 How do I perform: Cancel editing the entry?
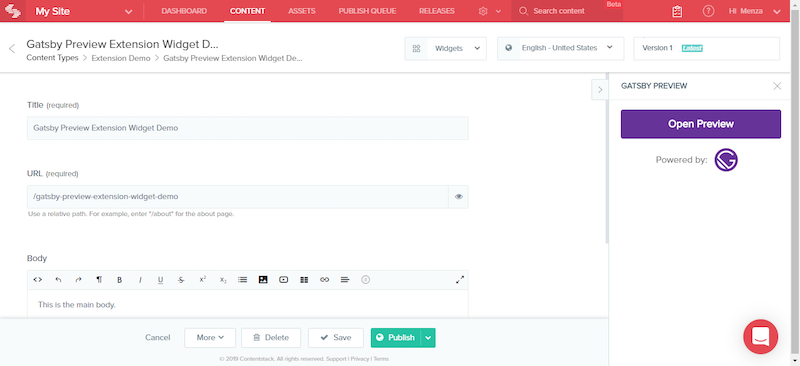coord(158,337)
